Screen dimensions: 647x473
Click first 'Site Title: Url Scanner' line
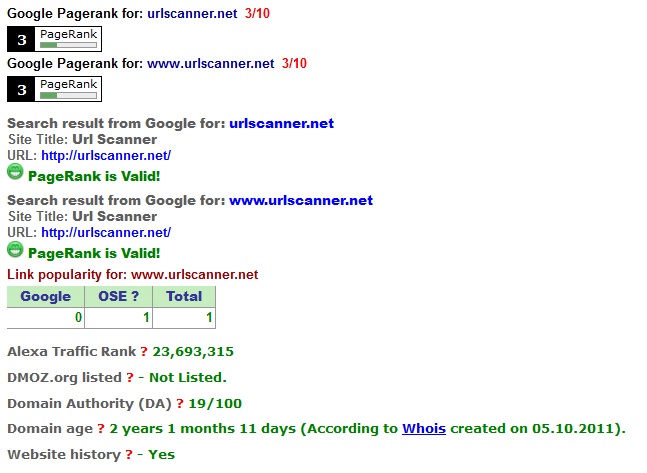click(x=83, y=140)
